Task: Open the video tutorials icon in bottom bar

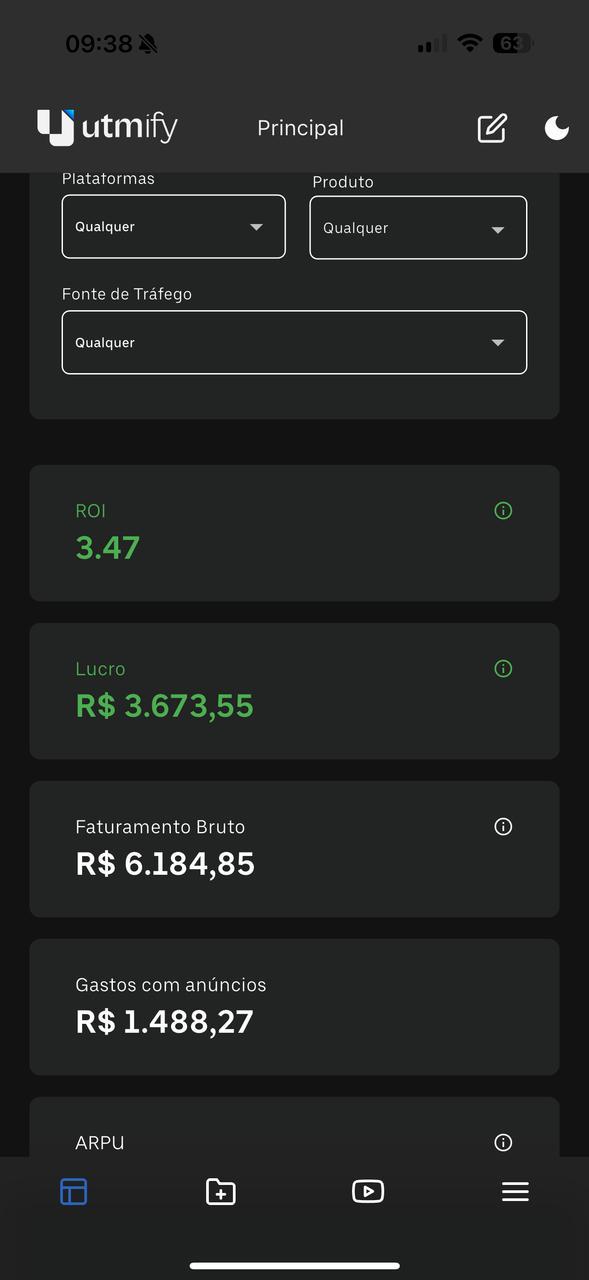Action: (368, 1191)
